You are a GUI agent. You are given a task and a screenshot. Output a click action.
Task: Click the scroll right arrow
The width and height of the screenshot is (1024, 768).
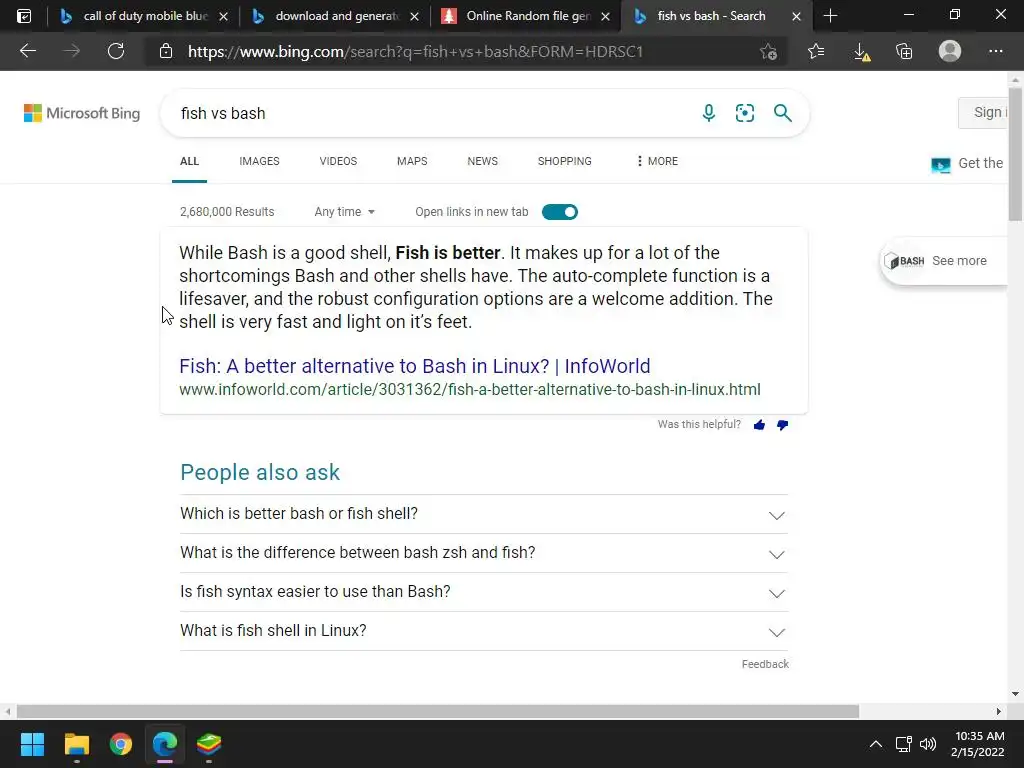tap(999, 711)
